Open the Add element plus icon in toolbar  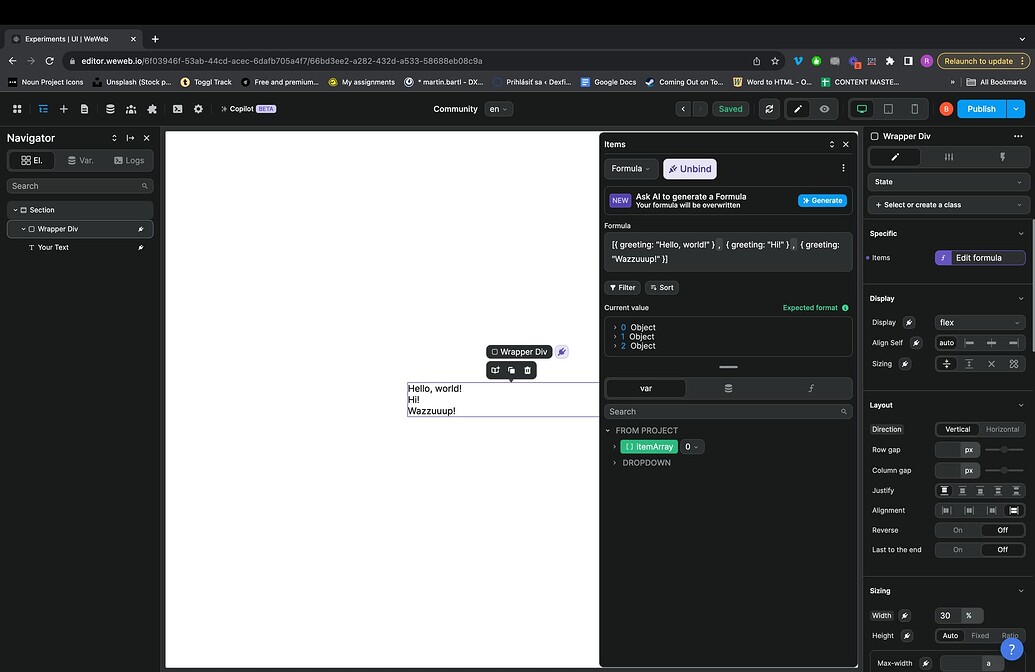64,109
